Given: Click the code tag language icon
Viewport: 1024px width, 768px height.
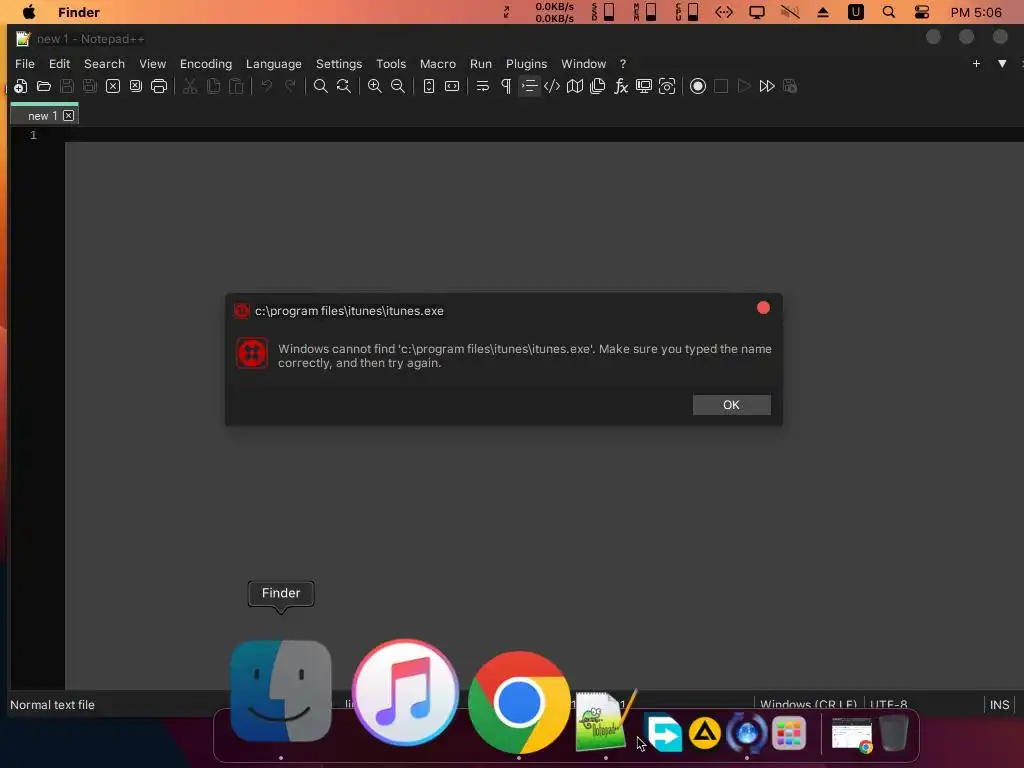Looking at the screenshot, I should tap(552, 86).
